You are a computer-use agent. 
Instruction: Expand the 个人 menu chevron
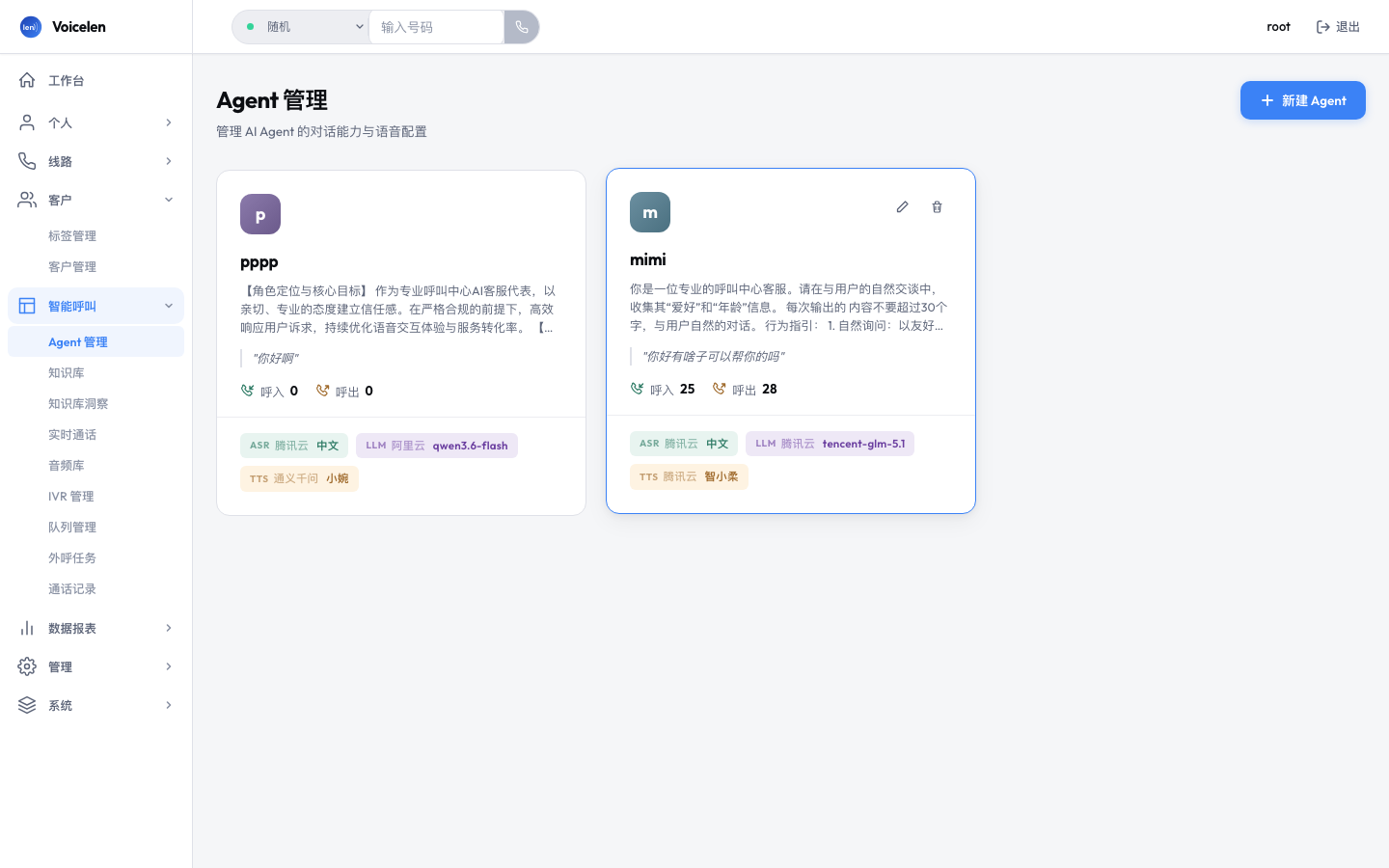(169, 122)
